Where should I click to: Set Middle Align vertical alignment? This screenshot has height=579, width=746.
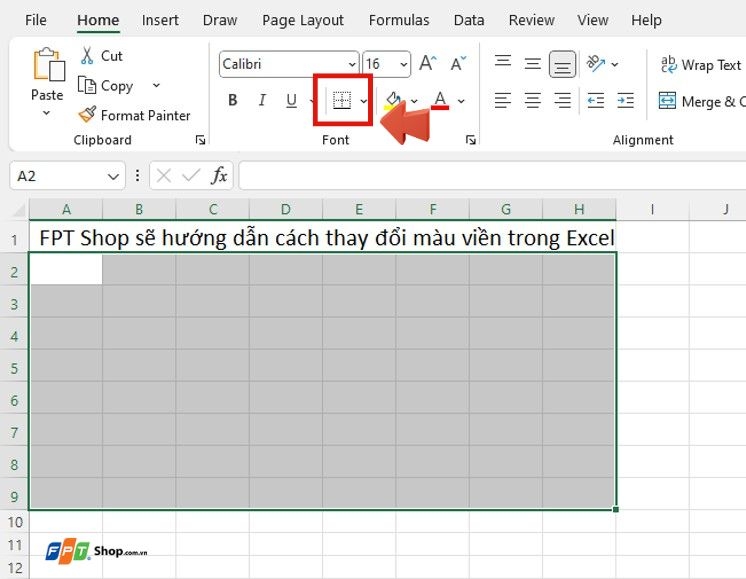[x=532, y=63]
